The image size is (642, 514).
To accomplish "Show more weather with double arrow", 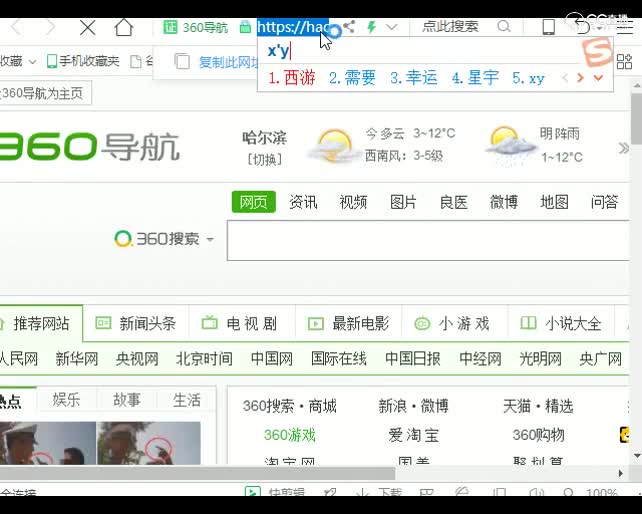I will (624, 148).
